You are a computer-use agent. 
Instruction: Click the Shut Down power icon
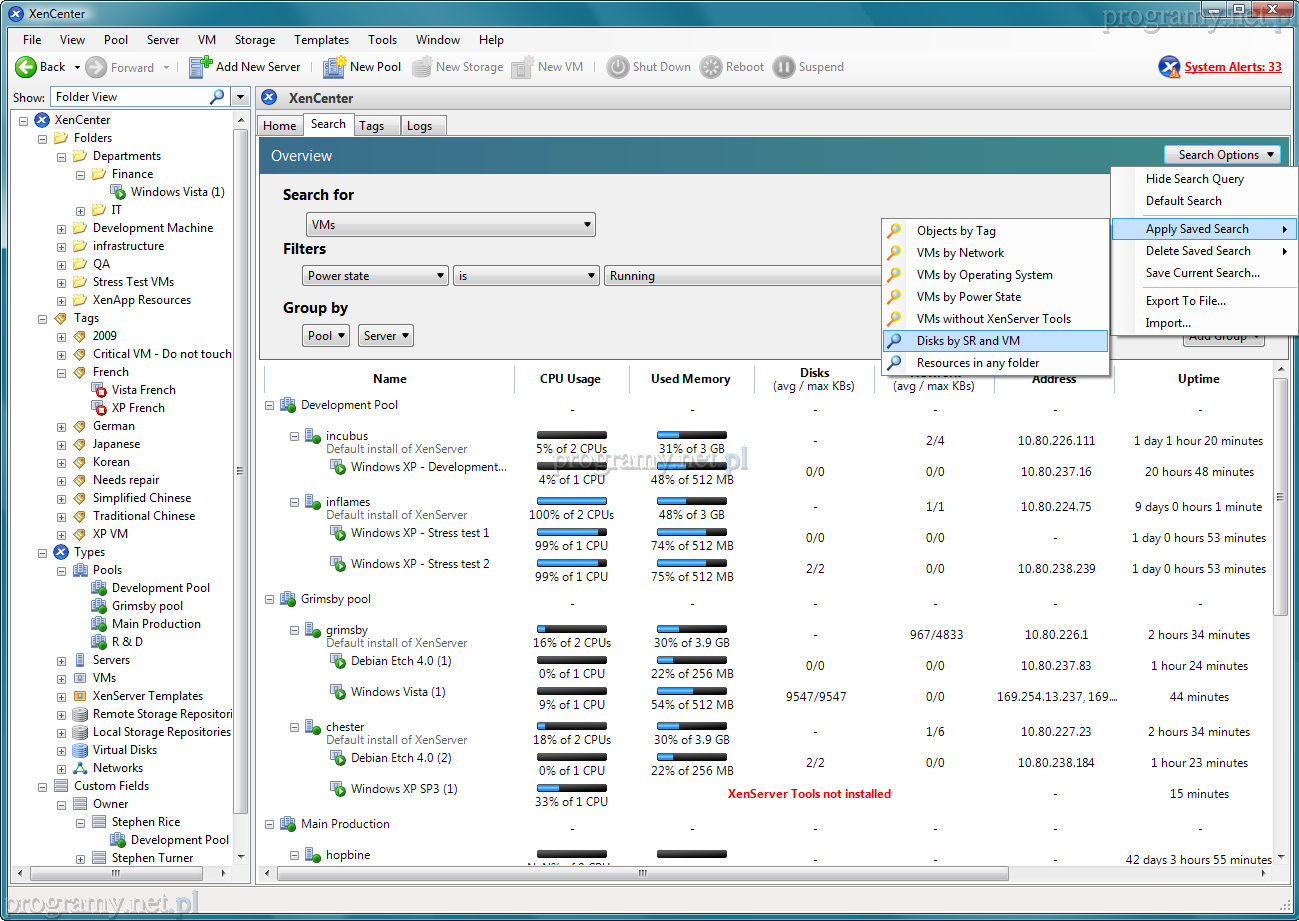[x=618, y=67]
